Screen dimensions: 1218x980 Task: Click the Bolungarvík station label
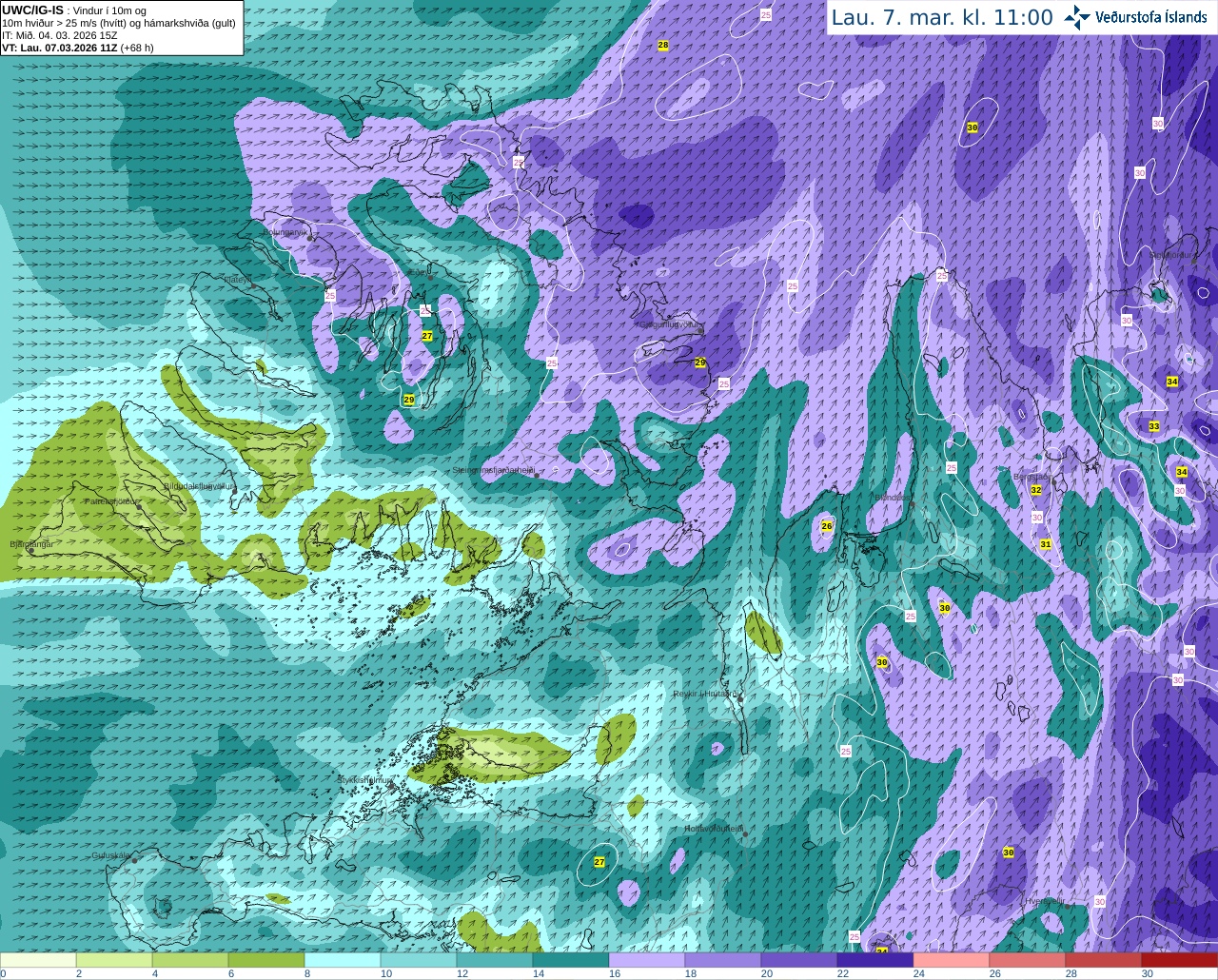point(285,231)
